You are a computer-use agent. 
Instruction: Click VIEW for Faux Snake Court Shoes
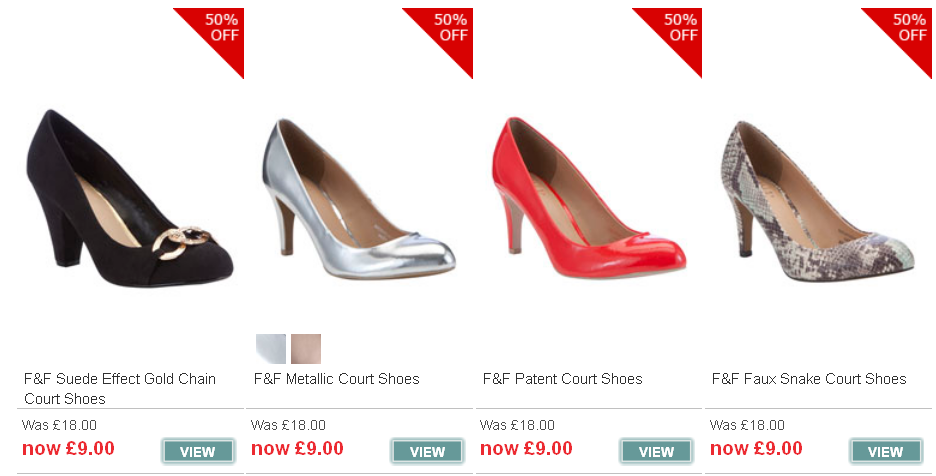(x=886, y=452)
